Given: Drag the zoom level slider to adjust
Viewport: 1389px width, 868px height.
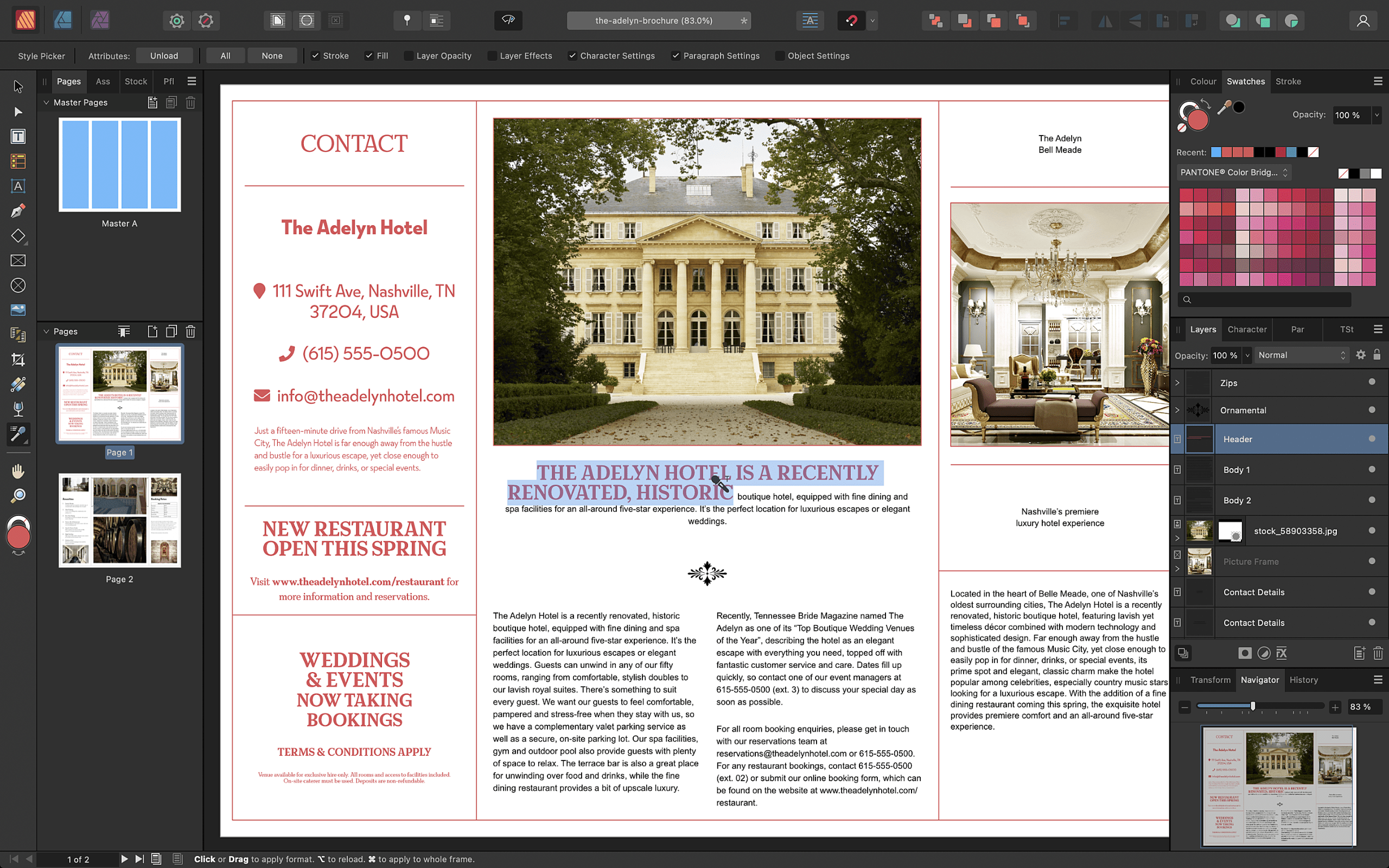Looking at the screenshot, I should 1253,707.
